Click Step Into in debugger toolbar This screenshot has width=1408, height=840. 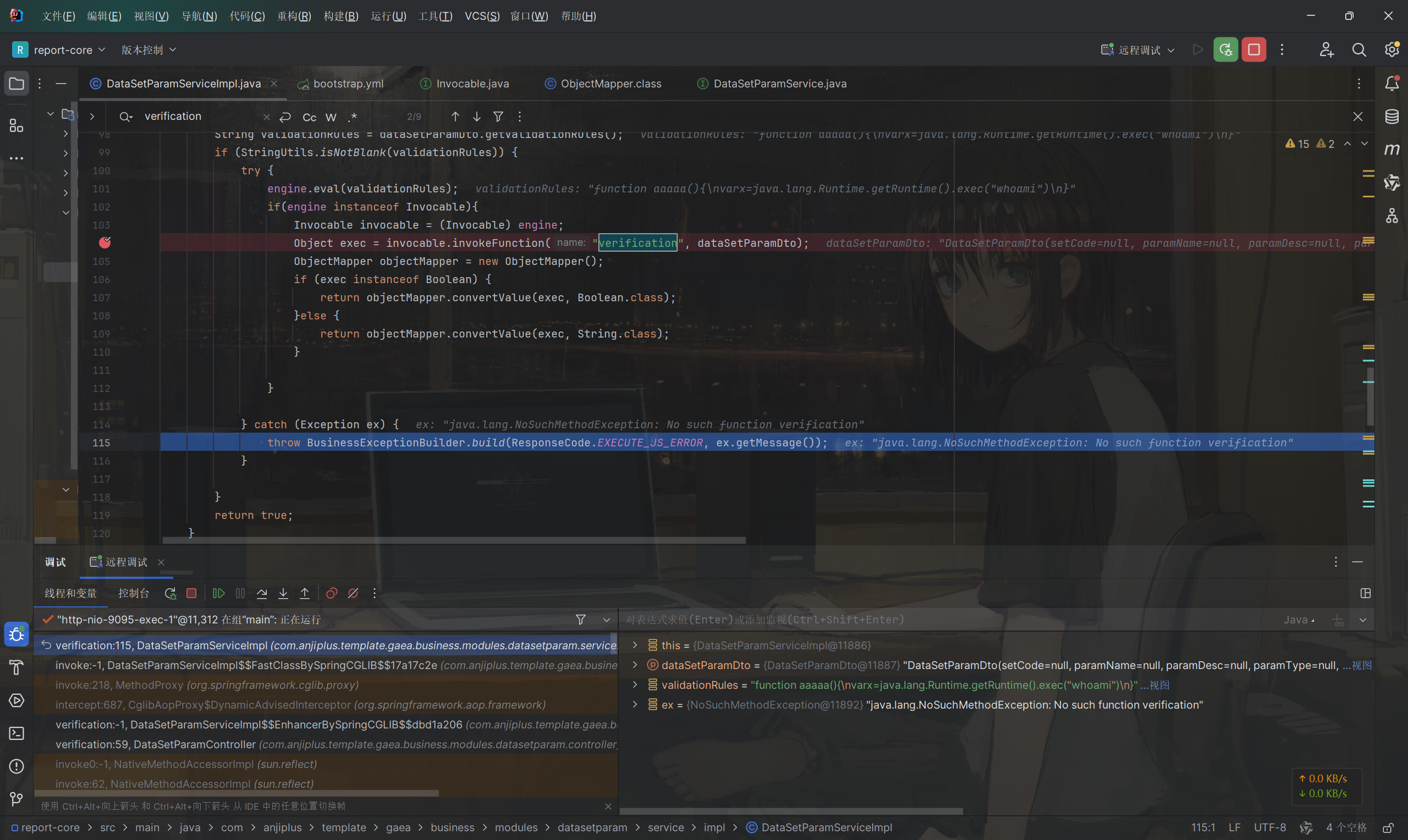coord(283,593)
